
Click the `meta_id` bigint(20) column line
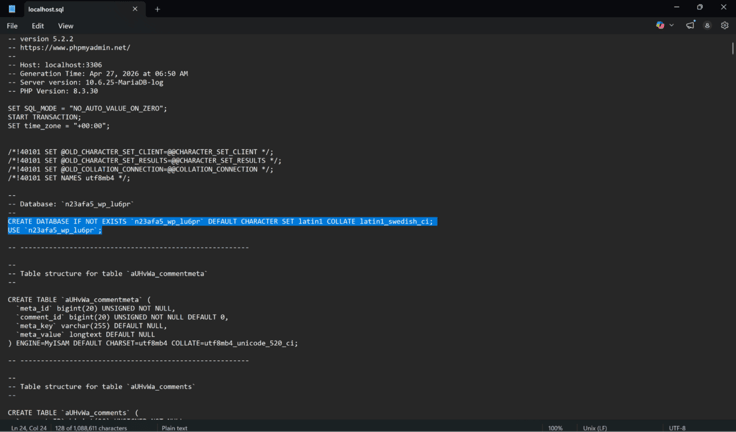[96, 309]
